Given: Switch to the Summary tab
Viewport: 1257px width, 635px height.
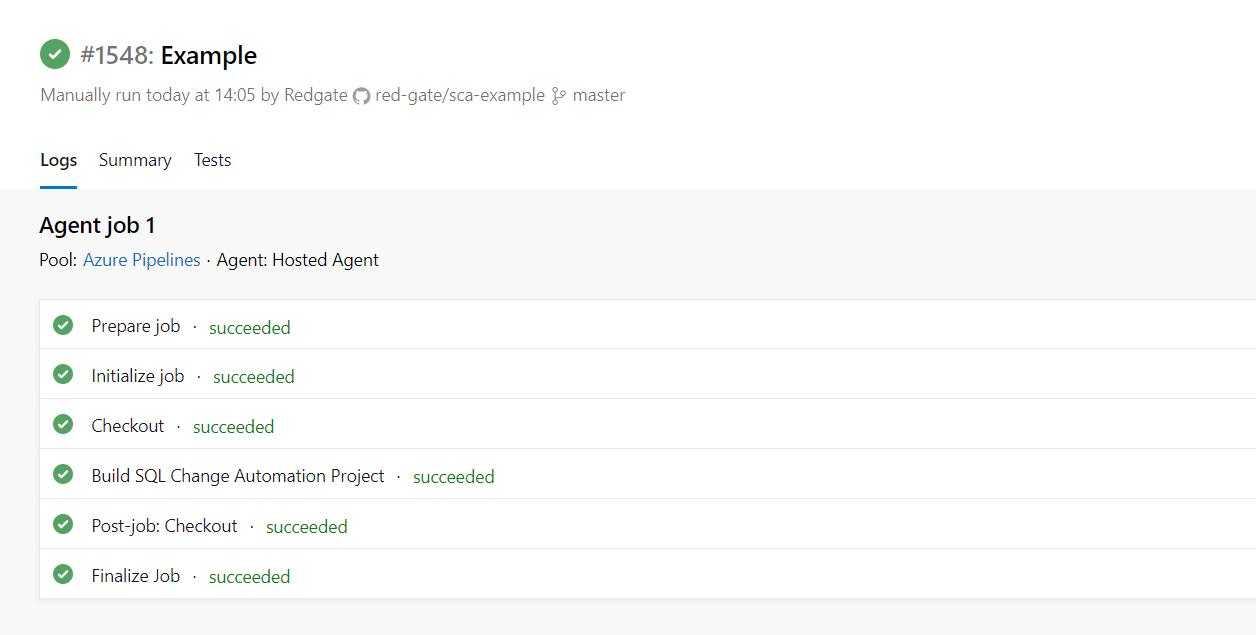Looking at the screenshot, I should [135, 160].
